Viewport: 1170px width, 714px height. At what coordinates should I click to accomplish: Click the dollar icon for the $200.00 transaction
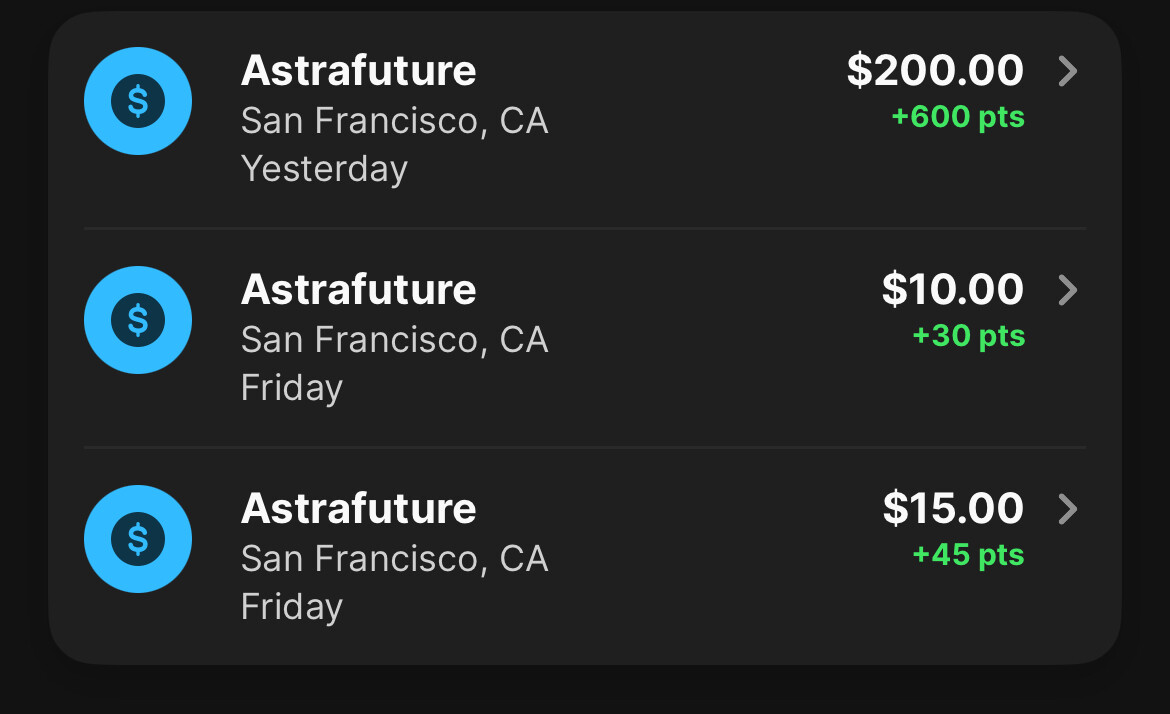[x=138, y=101]
